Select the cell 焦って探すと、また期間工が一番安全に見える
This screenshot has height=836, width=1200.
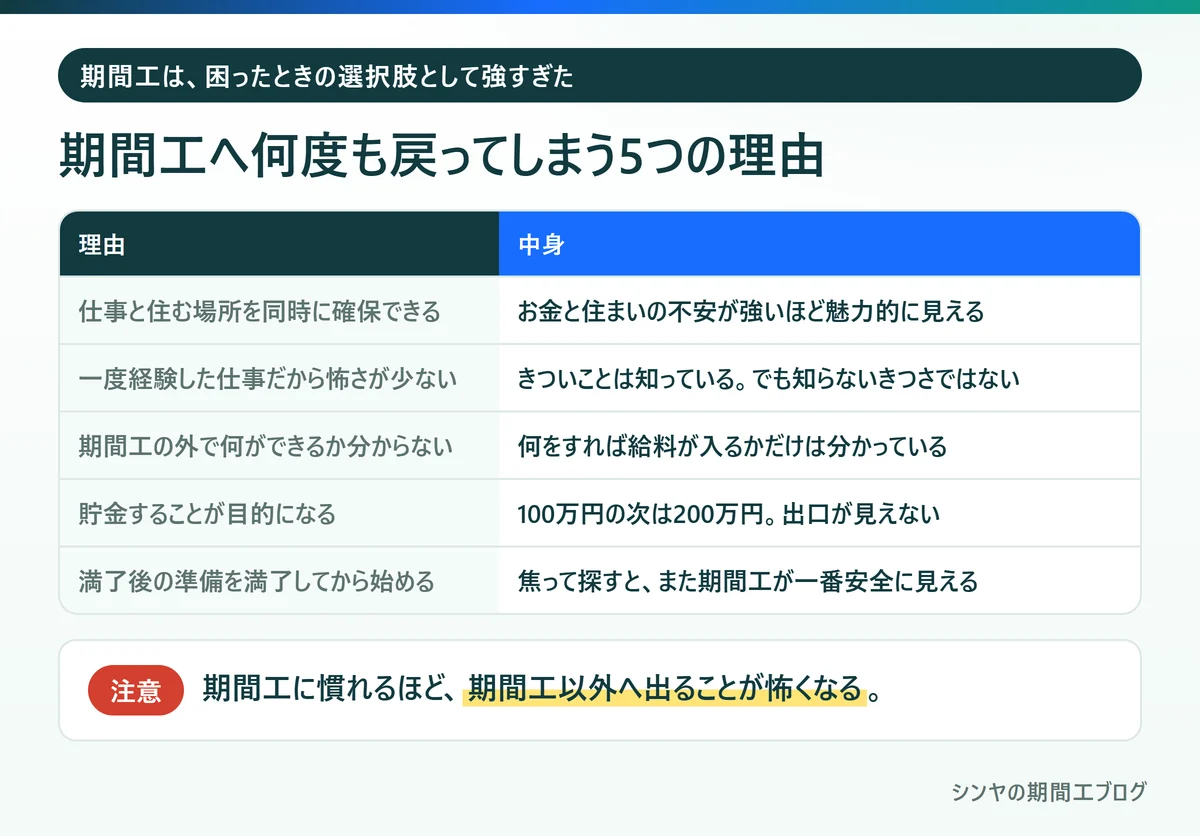point(819,581)
